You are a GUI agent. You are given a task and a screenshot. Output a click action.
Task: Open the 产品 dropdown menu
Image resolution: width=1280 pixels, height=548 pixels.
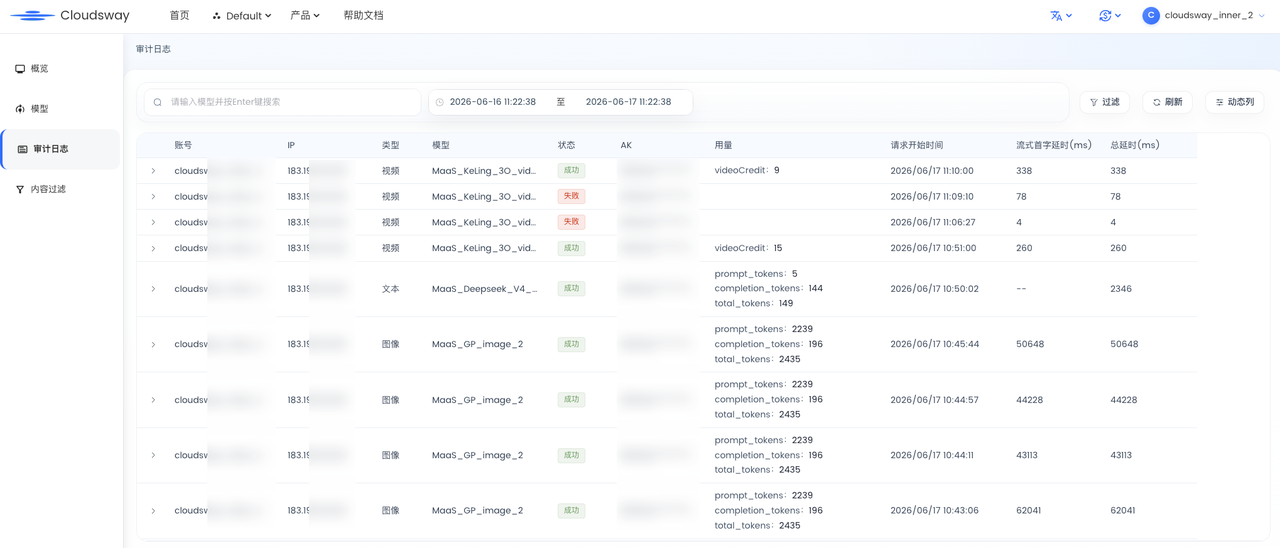(x=305, y=16)
